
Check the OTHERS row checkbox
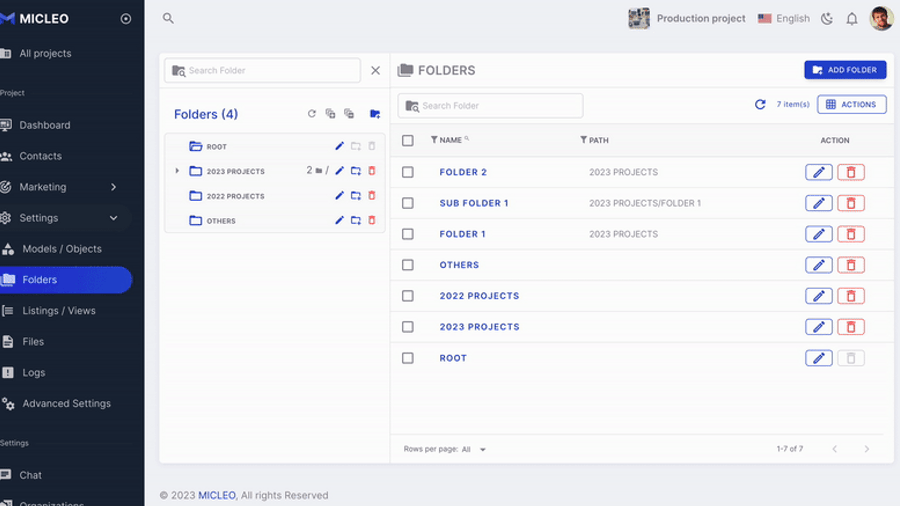[408, 265]
